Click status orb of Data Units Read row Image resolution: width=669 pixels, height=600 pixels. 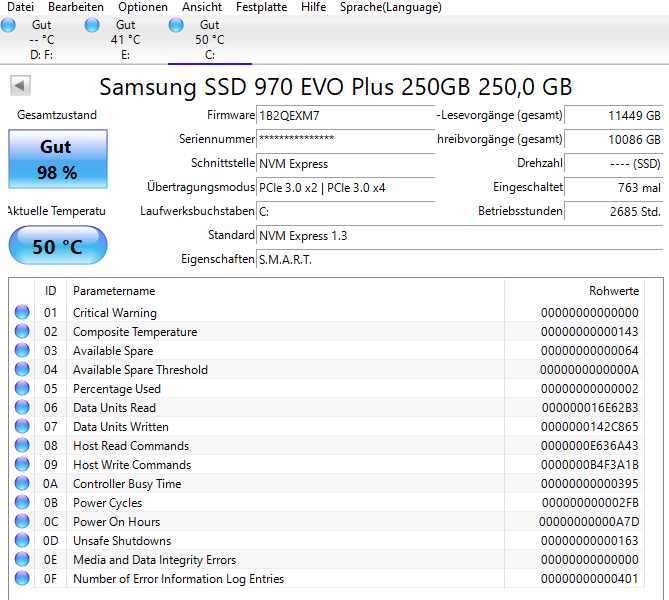click(22, 407)
